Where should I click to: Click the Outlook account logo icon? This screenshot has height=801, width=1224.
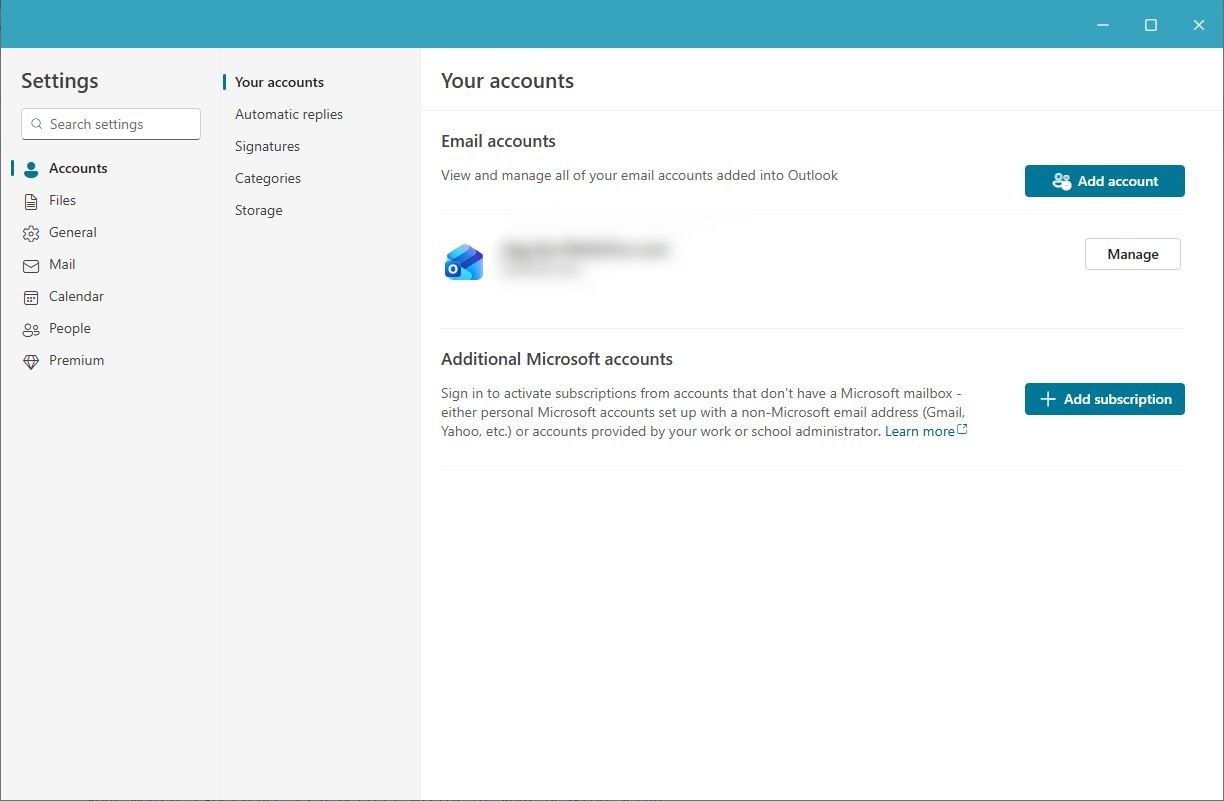(x=464, y=263)
